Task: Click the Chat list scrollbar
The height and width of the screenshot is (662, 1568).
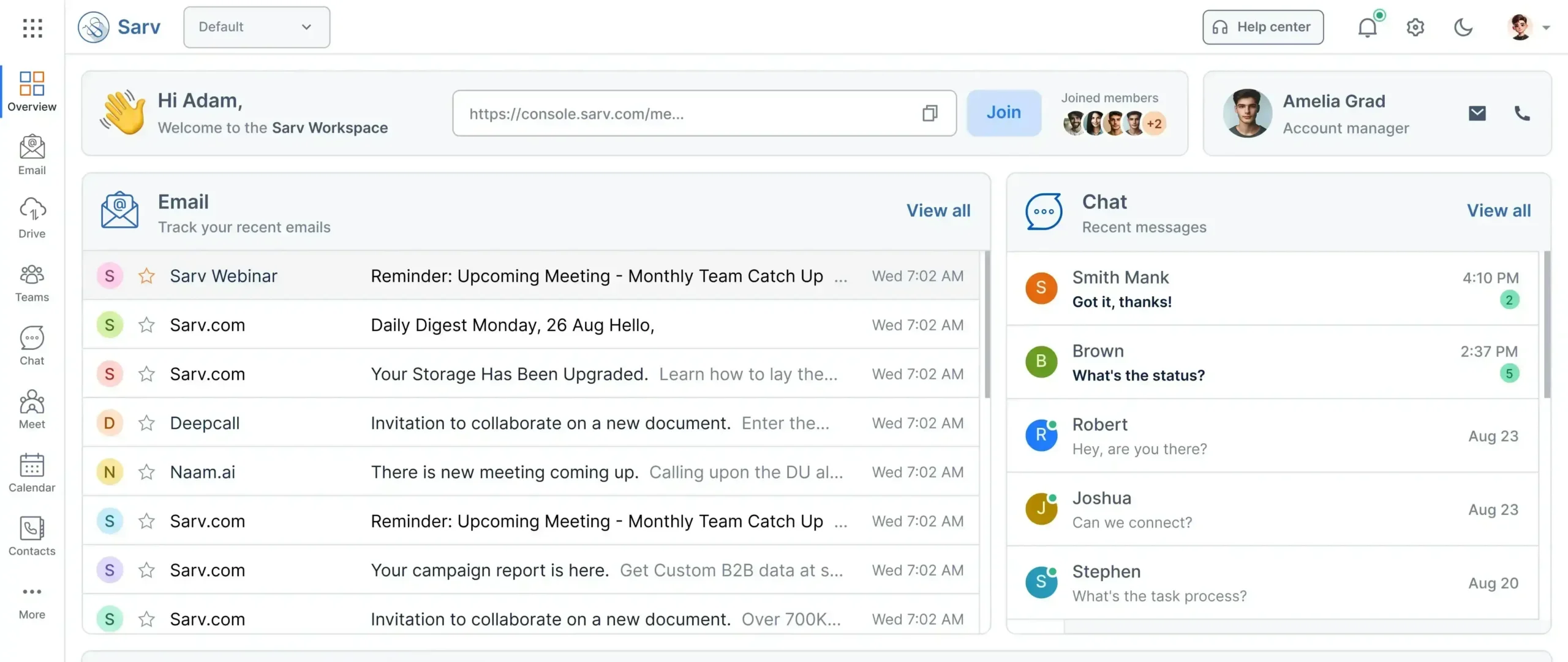Action: coord(1547,324)
